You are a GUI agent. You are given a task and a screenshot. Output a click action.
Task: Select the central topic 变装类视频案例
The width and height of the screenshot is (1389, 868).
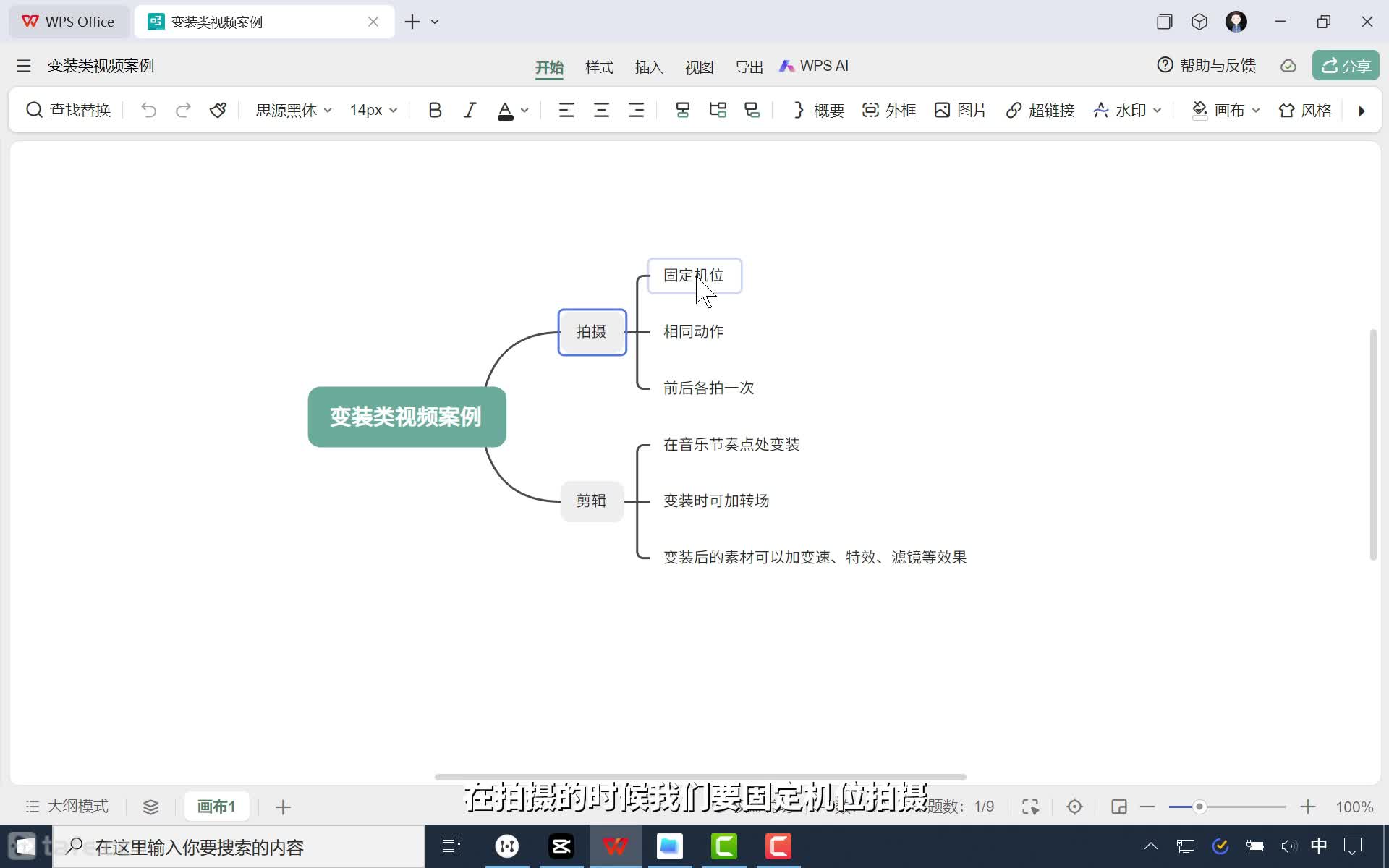407,417
